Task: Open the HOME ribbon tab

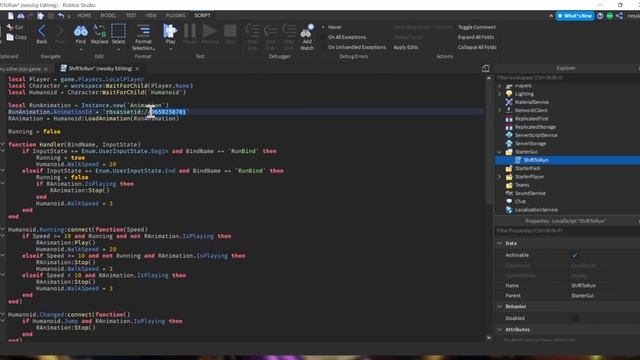Action: click(84, 16)
